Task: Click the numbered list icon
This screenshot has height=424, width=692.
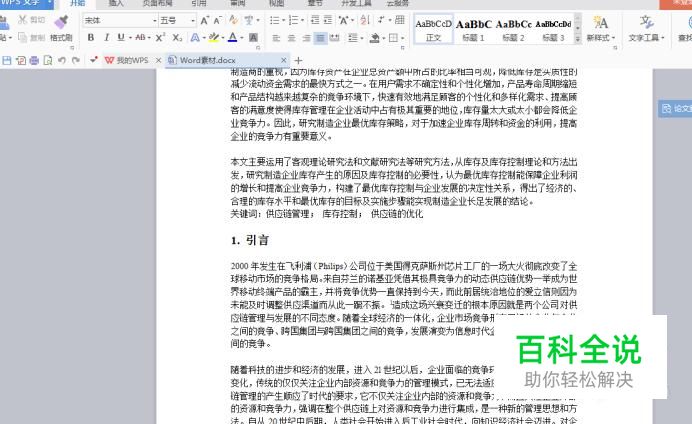Action: (x=293, y=20)
